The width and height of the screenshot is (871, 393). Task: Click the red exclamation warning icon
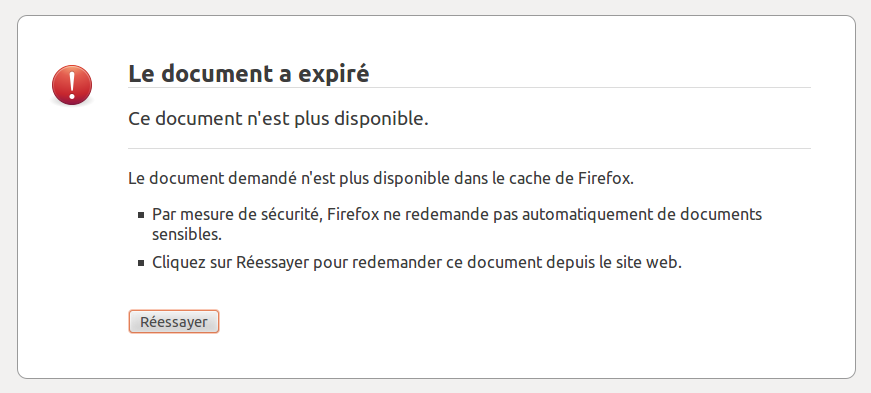[72, 84]
